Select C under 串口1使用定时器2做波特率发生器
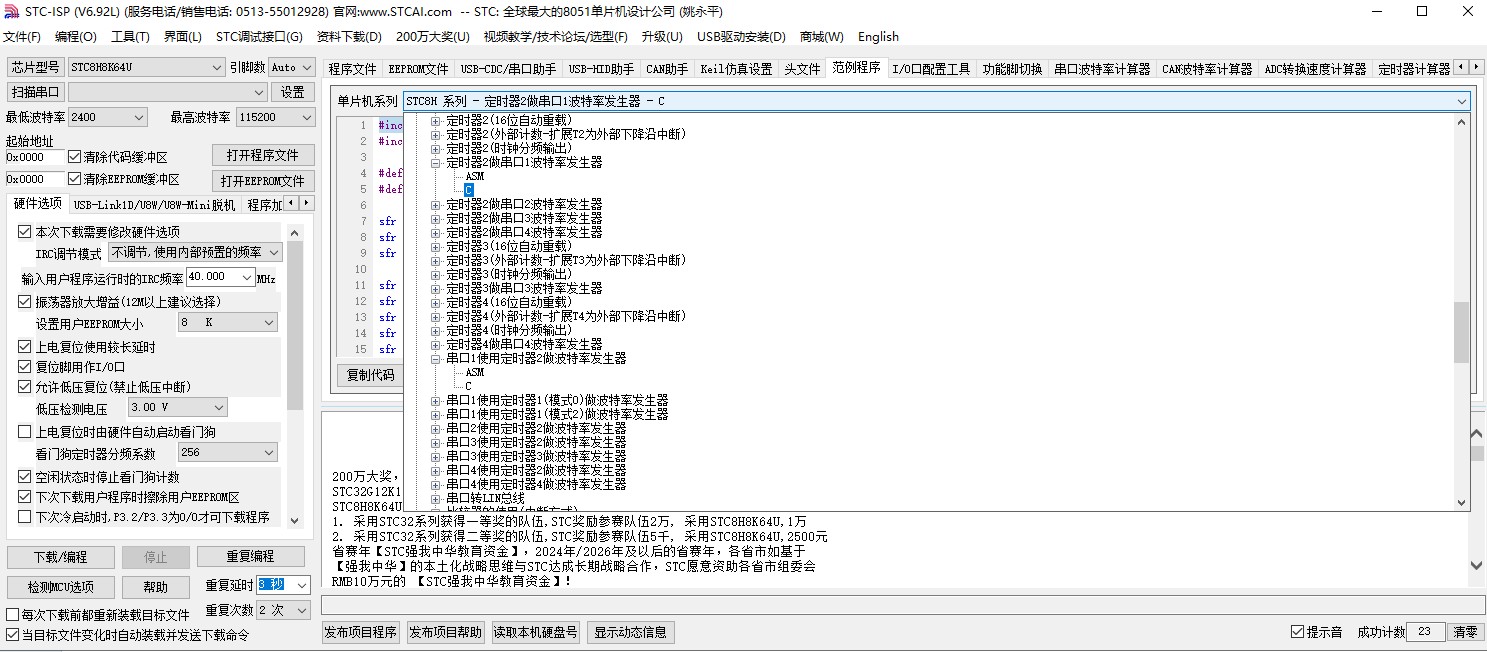The width and height of the screenshot is (1487, 652). pyautogui.click(x=468, y=386)
